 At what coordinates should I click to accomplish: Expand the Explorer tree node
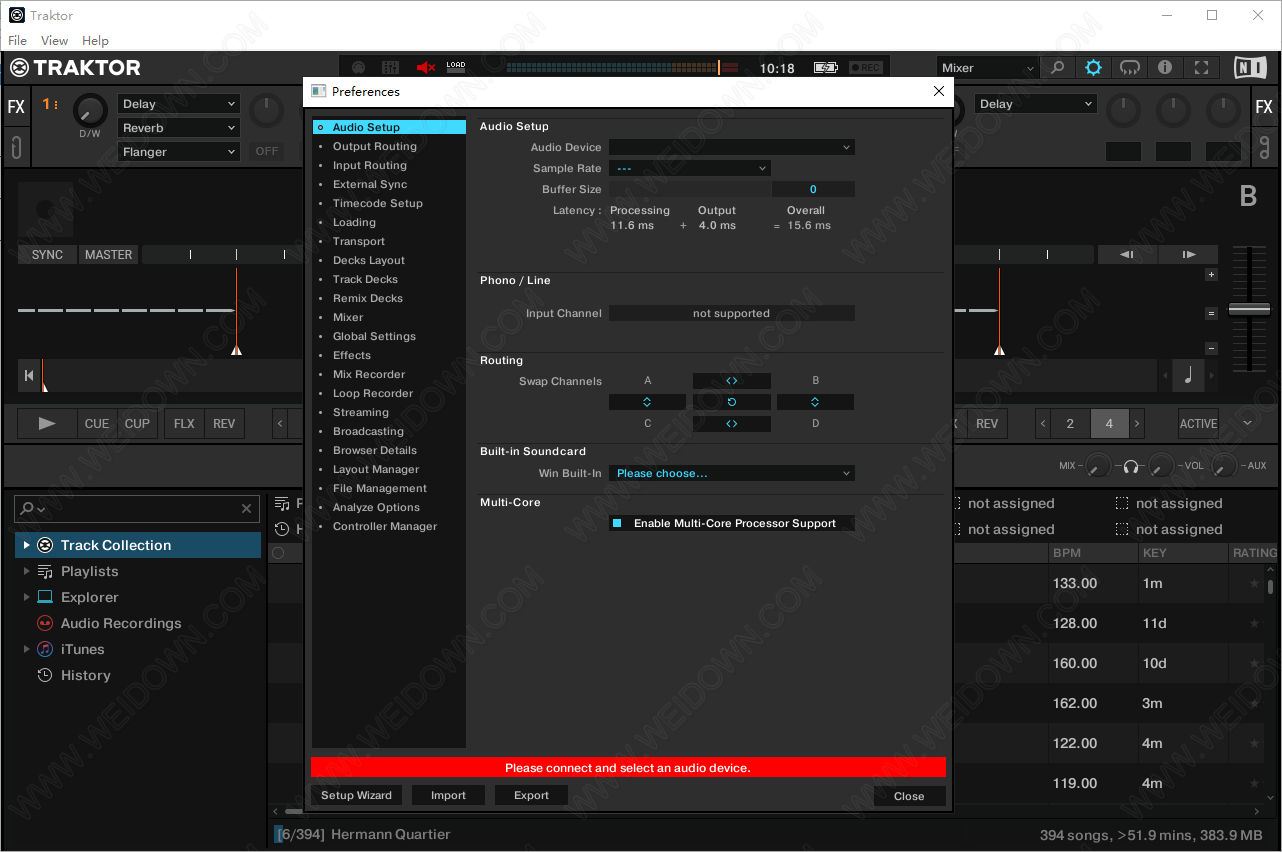pyautogui.click(x=26, y=597)
